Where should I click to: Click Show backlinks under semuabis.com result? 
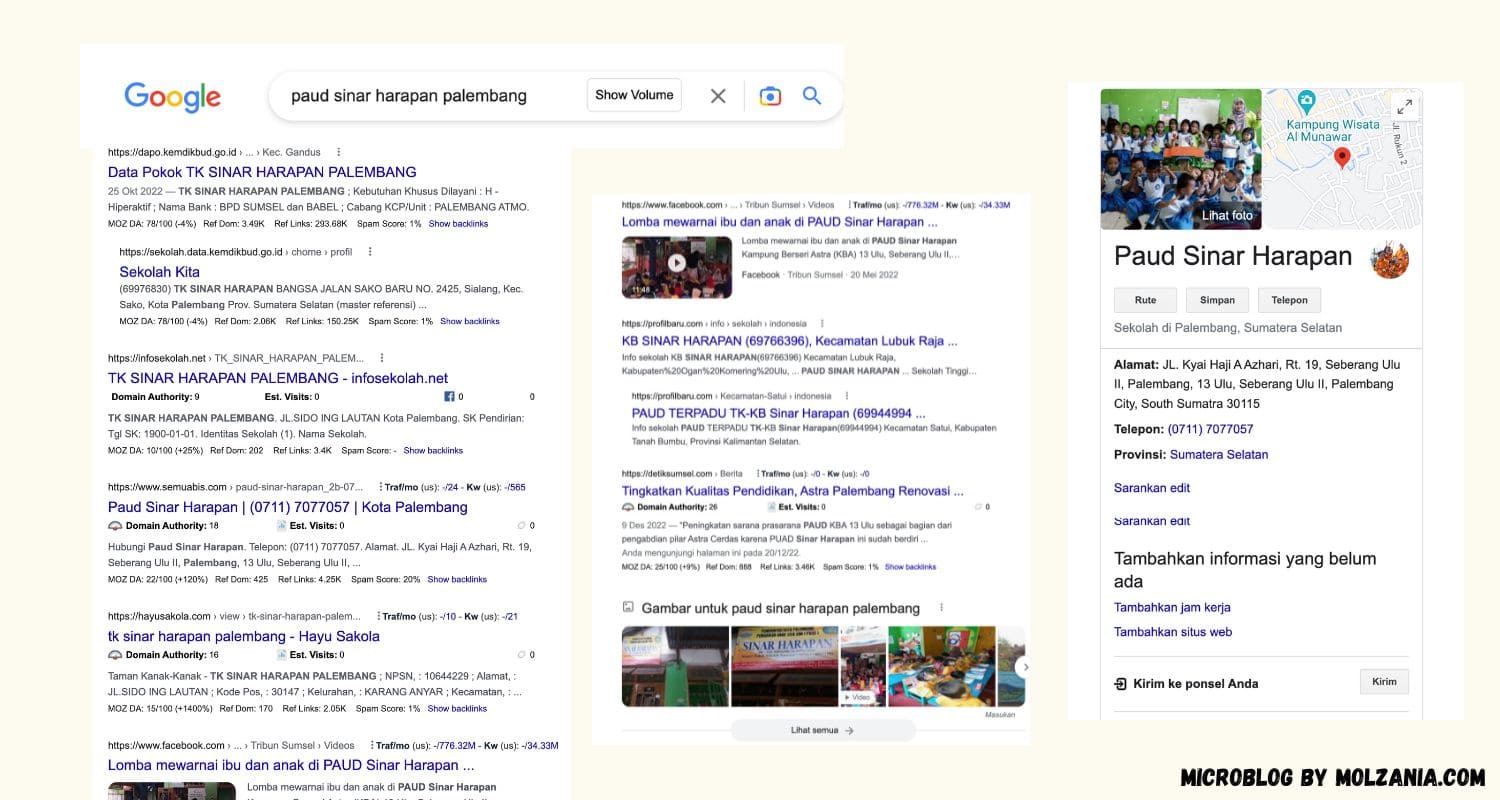[x=457, y=580]
